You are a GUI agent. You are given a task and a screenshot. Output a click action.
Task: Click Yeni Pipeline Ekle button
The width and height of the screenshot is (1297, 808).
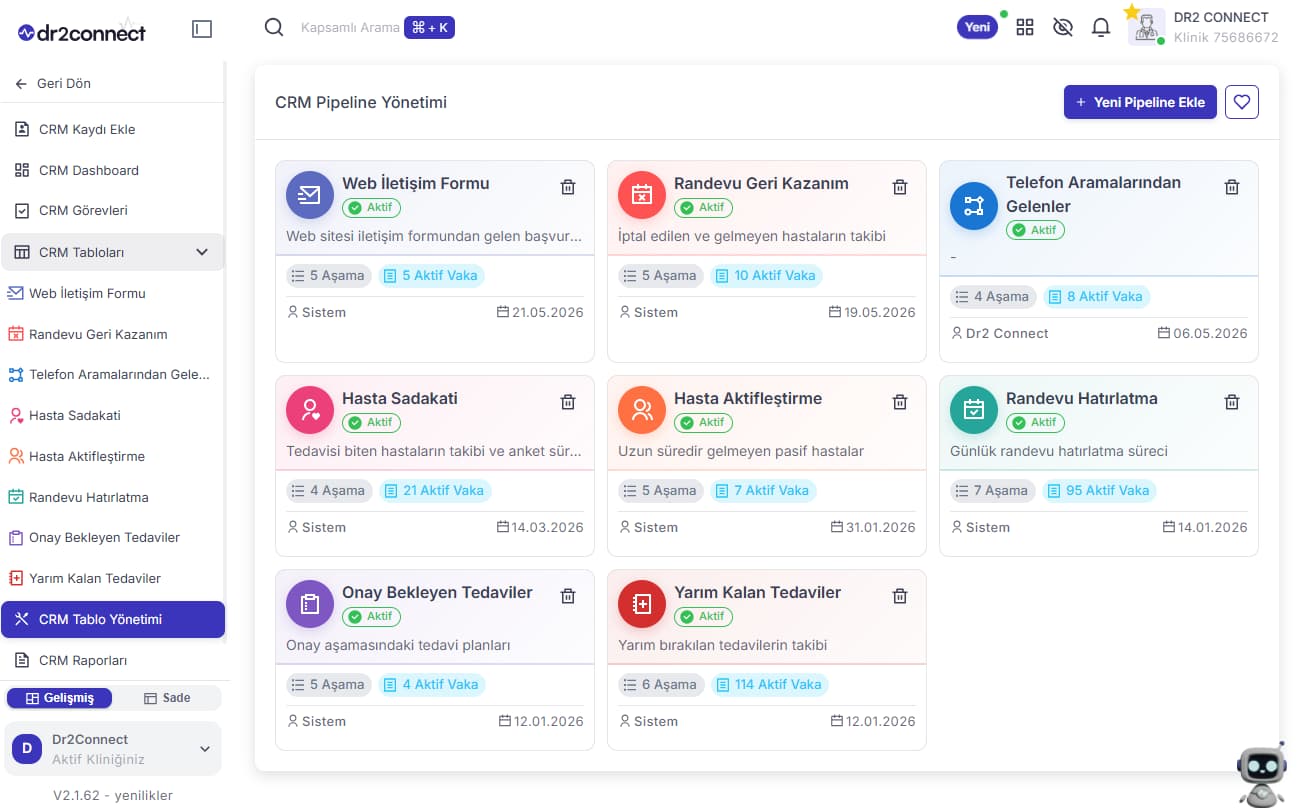[1140, 102]
